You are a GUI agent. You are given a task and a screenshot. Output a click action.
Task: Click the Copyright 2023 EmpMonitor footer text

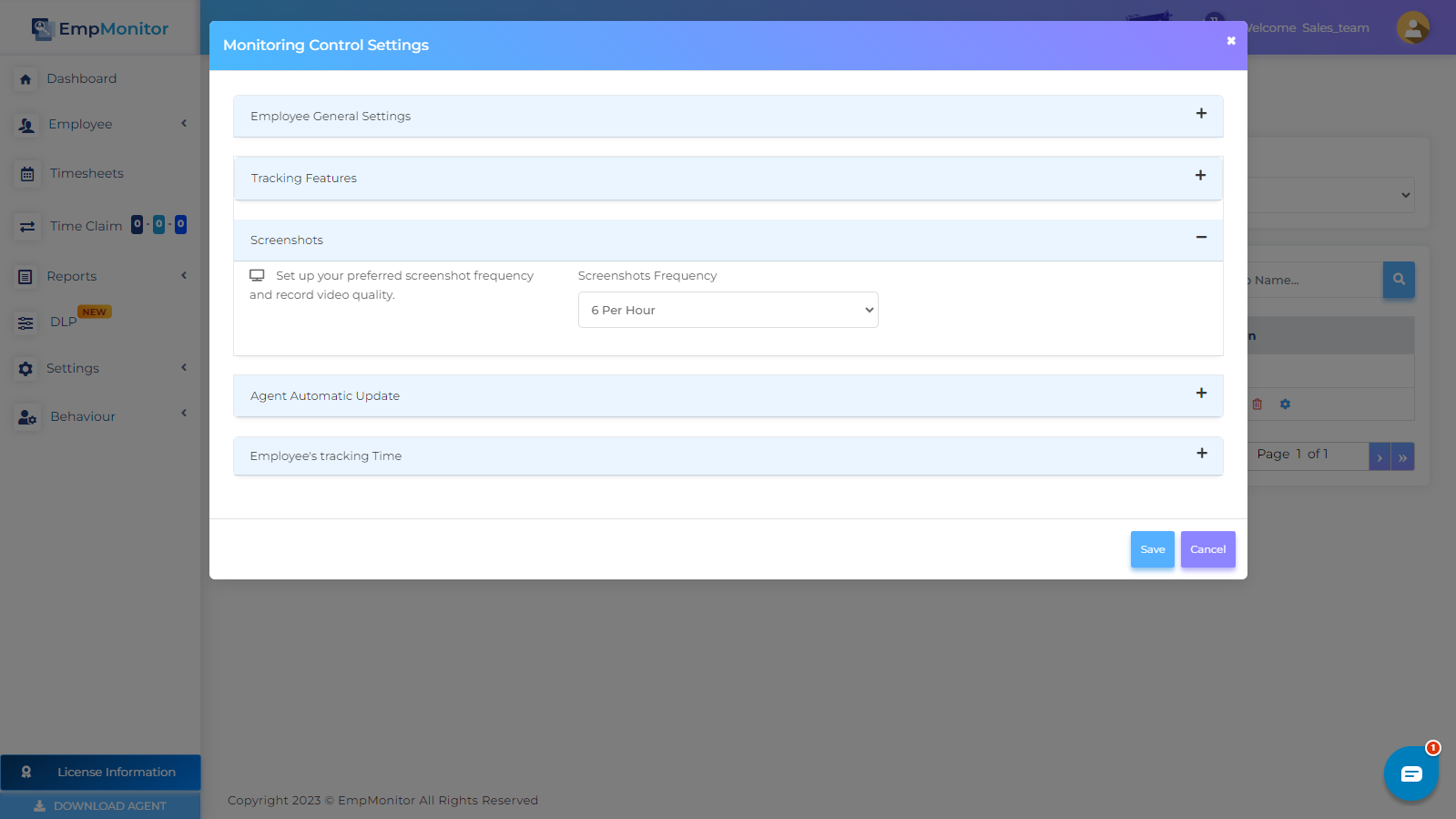click(x=382, y=801)
